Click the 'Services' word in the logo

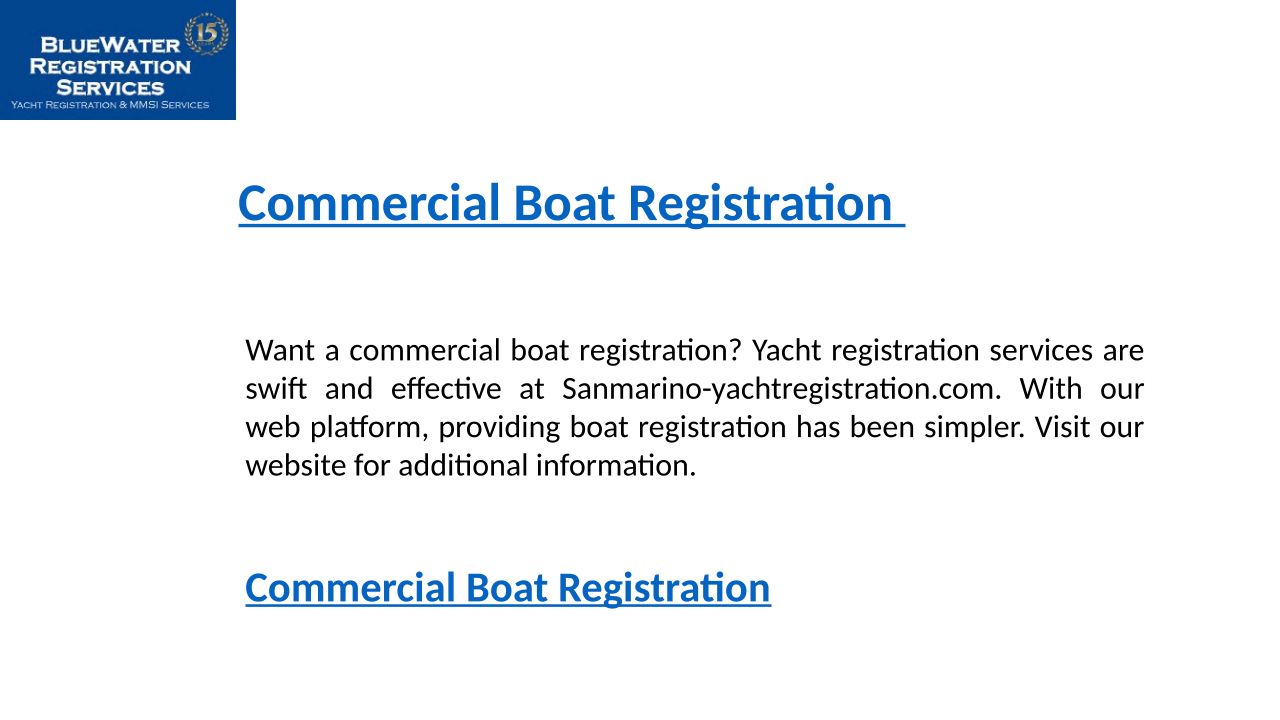tap(110, 87)
